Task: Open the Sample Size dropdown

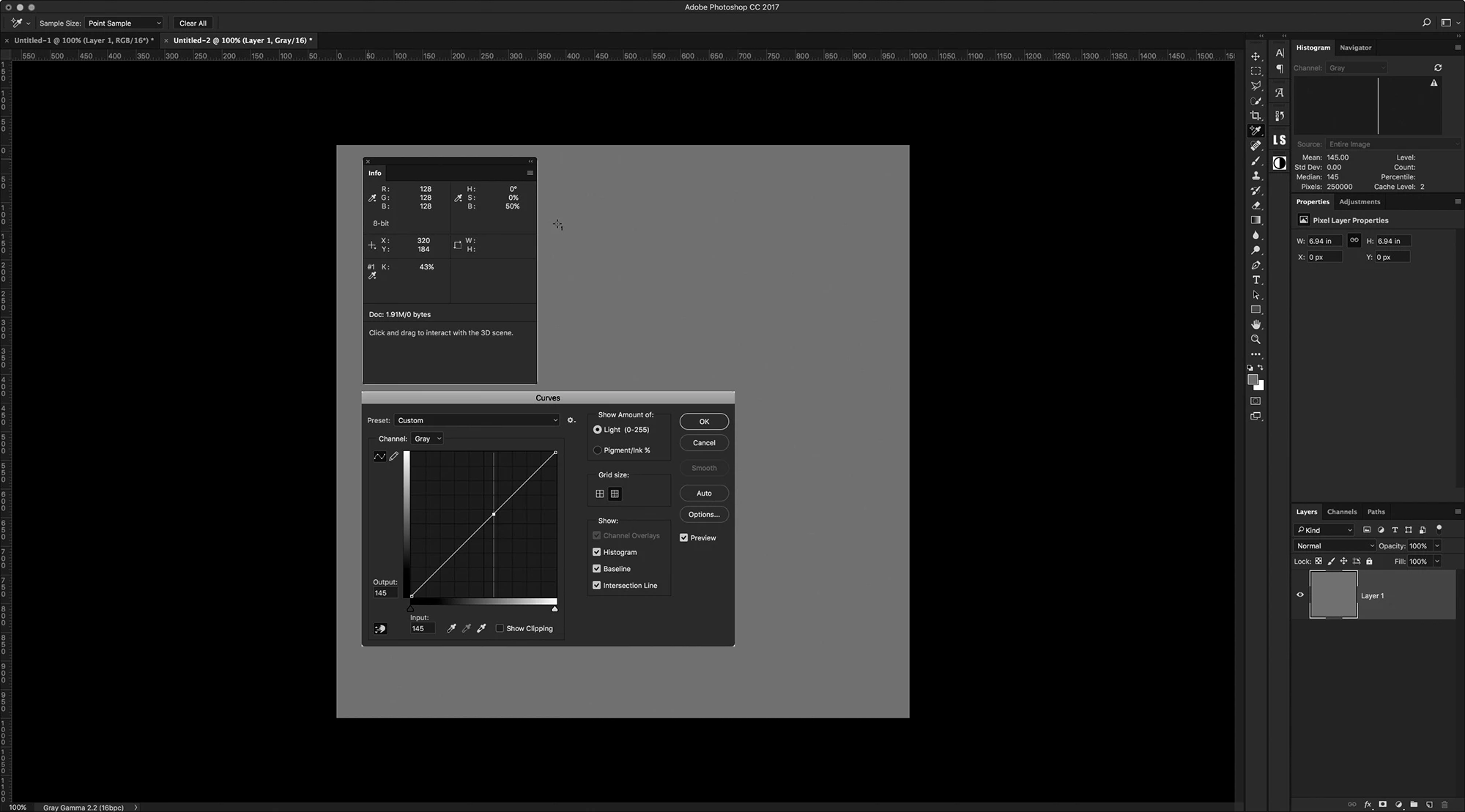Action: point(124,23)
